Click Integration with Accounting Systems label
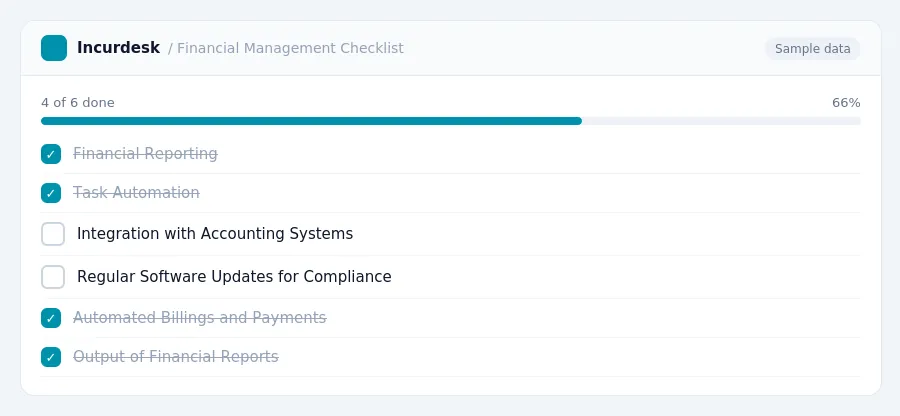900x416 pixels. click(x=215, y=234)
